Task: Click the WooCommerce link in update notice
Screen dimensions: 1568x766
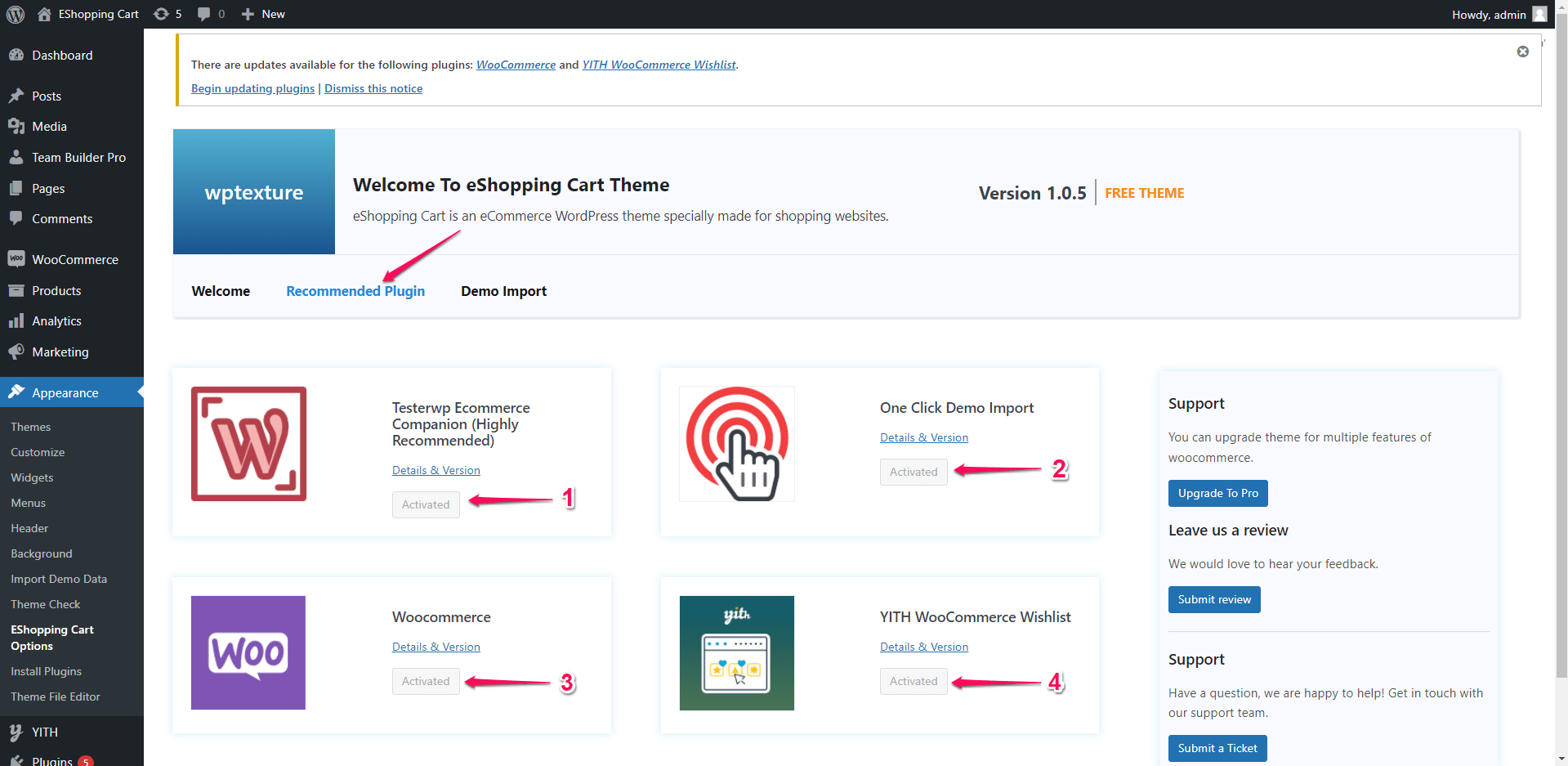Action: pos(516,65)
